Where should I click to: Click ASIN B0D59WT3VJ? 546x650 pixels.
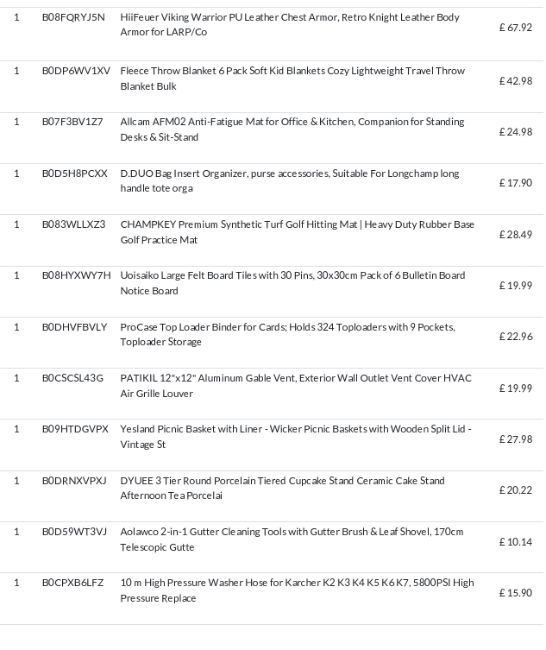(74, 531)
